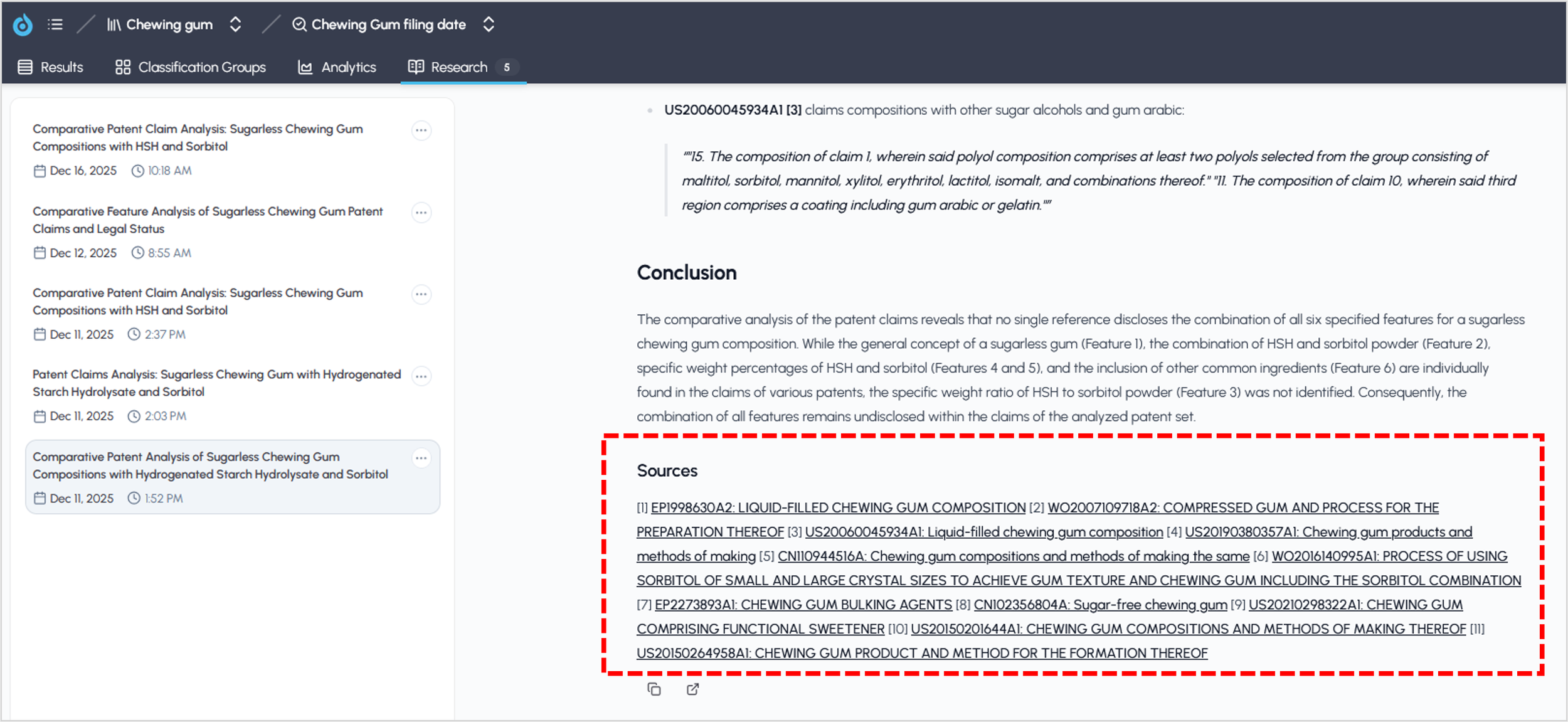Expand the Chewing gum collection switcher
The height and width of the screenshot is (722, 1568).
235,24
